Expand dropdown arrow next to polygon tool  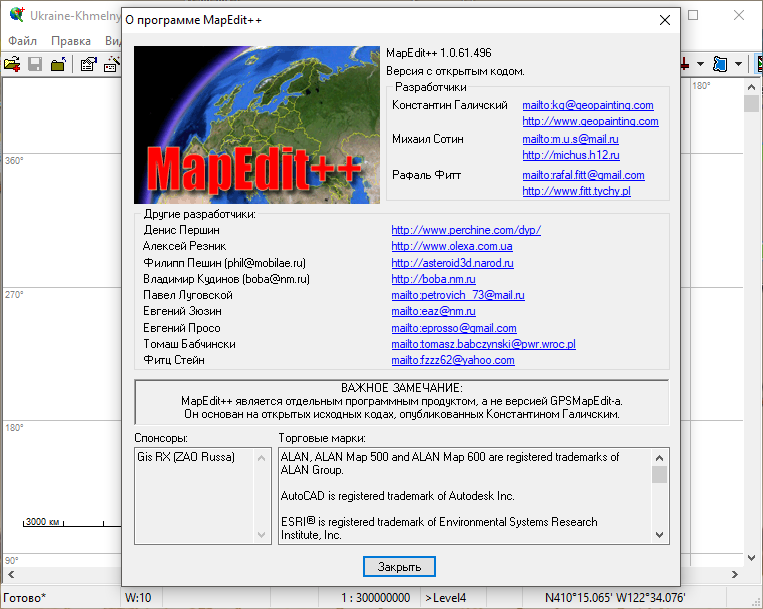pyautogui.click(x=738, y=64)
